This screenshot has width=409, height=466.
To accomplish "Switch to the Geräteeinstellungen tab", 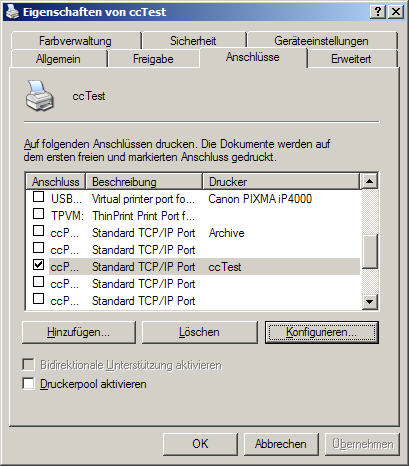I will click(321, 41).
